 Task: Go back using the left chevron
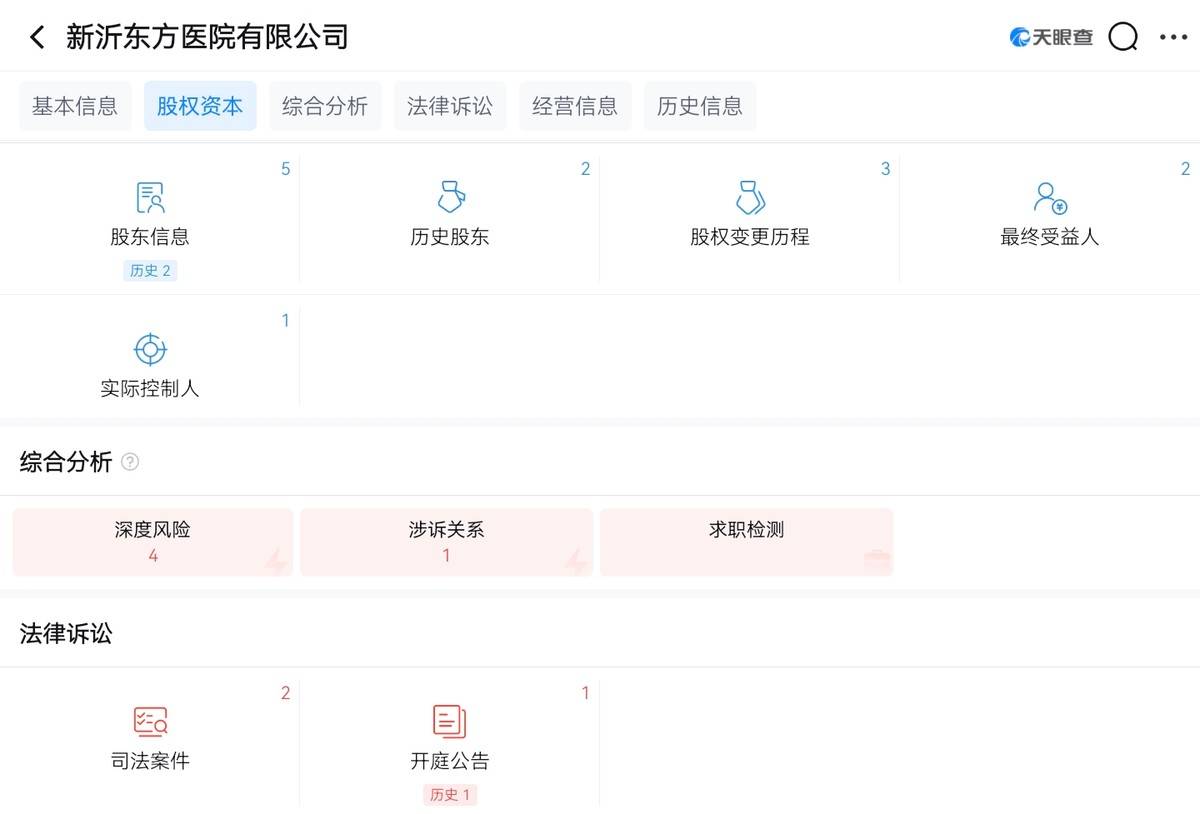(36, 36)
